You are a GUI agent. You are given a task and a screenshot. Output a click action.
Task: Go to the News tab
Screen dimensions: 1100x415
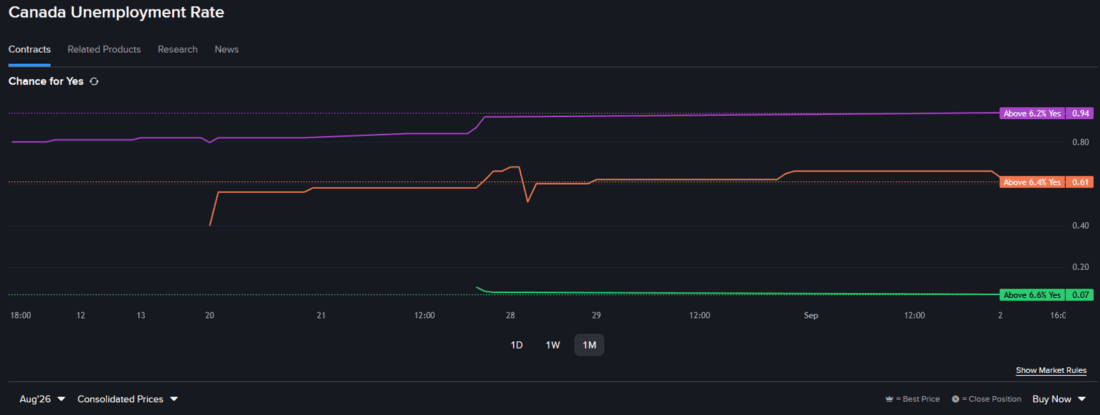(227, 49)
